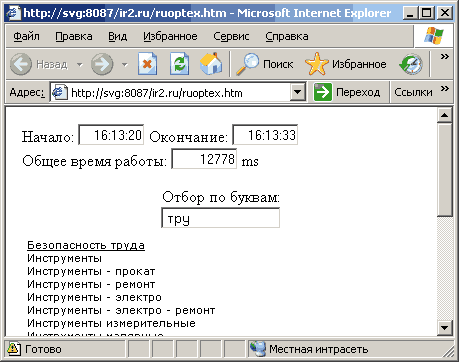459x362 pixels.
Task: Open the Правка menu
Action: pyautogui.click(x=74, y=36)
